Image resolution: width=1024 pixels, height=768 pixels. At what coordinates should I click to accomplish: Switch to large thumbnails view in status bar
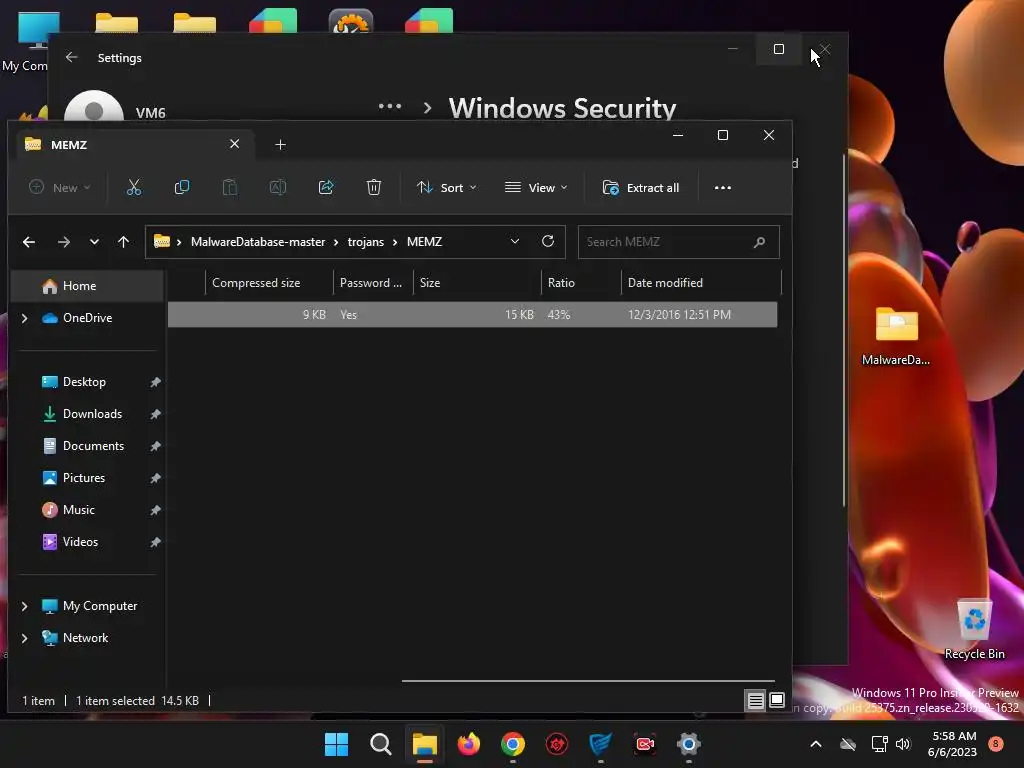[x=776, y=701]
